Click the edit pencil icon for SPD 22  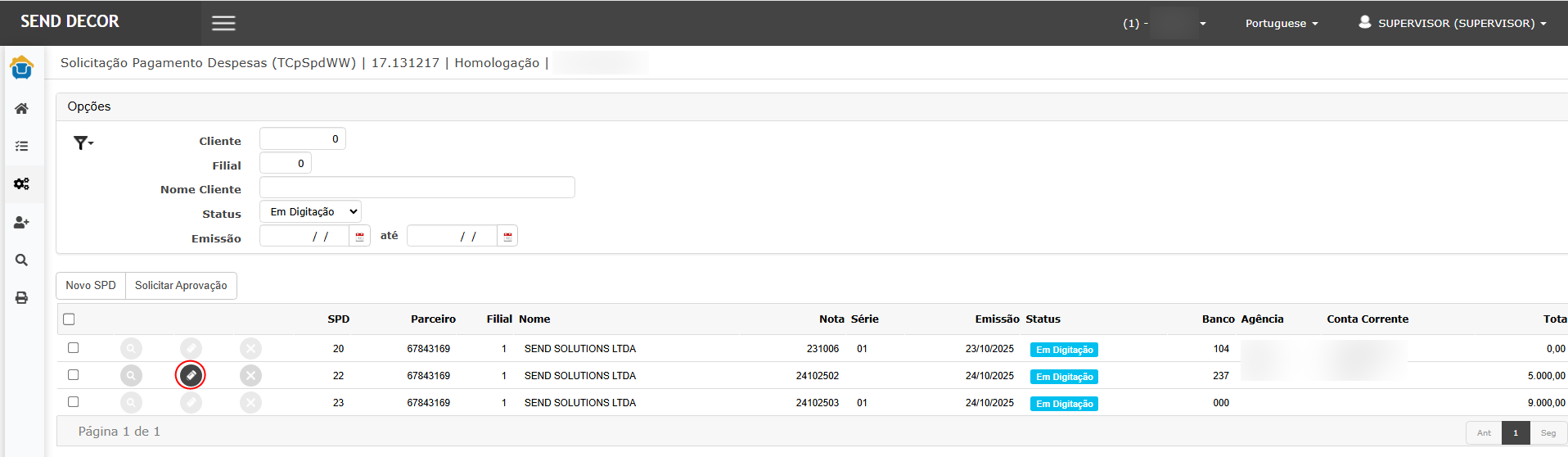pos(191,376)
